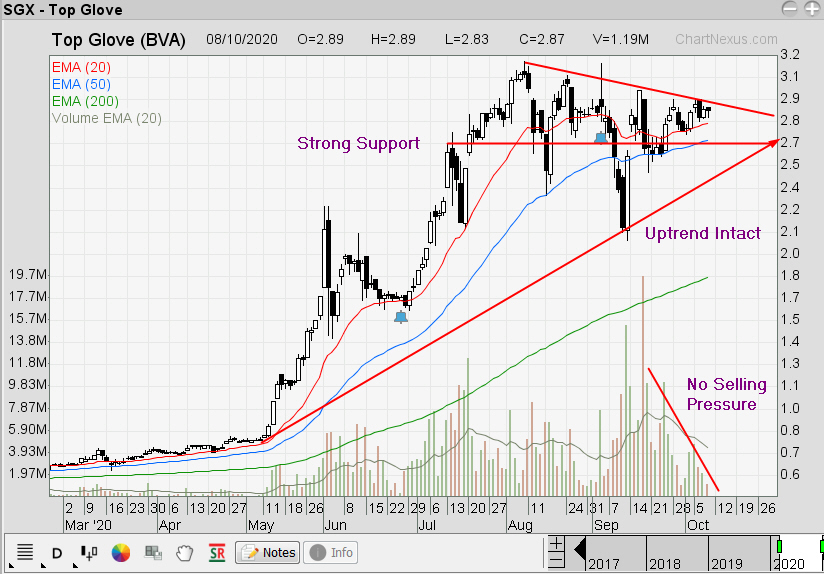Screen dimensions: 824x574
Task: Toggle the SR support resistance tool
Action: tap(217, 552)
